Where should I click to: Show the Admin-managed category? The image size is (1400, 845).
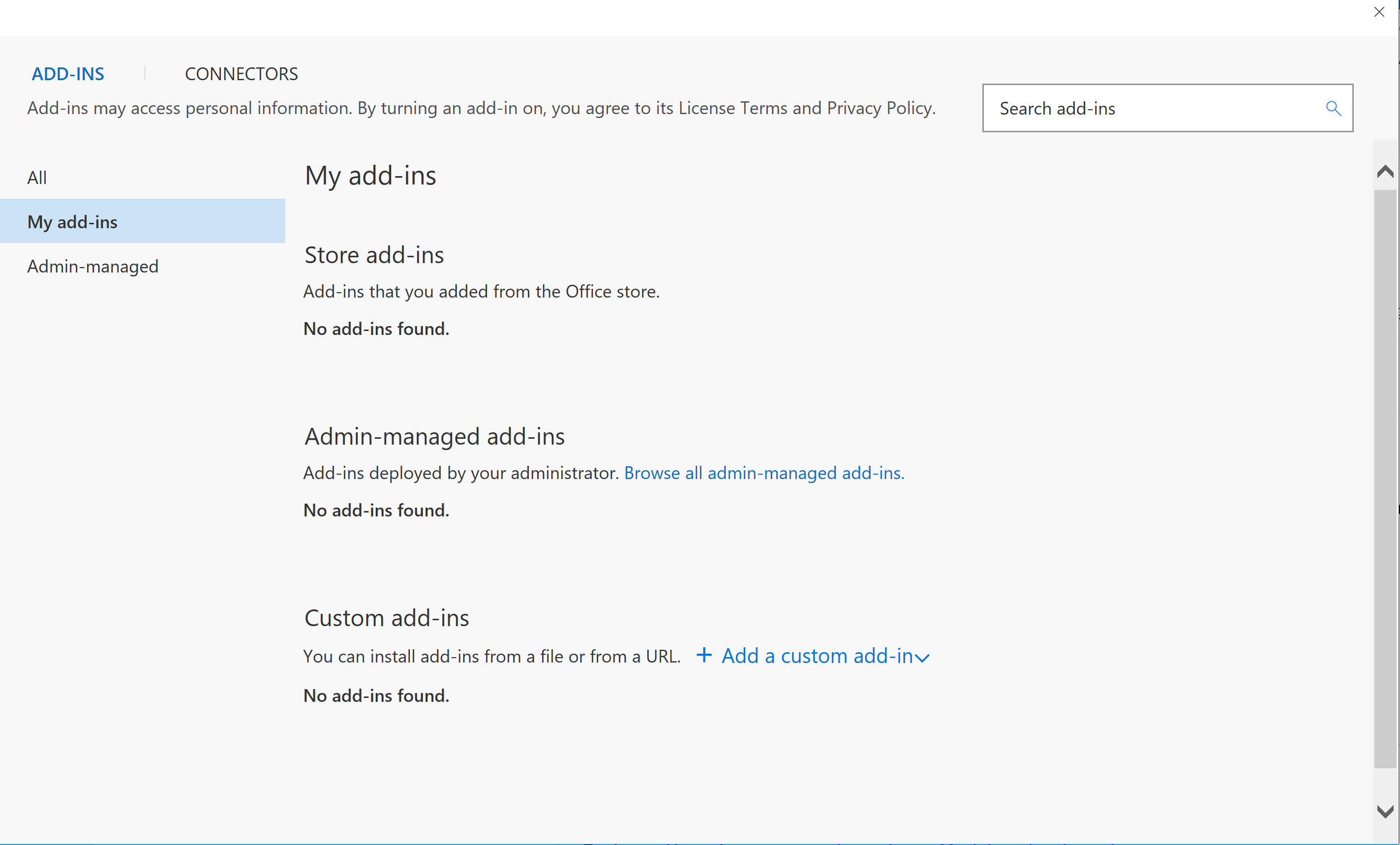click(92, 266)
